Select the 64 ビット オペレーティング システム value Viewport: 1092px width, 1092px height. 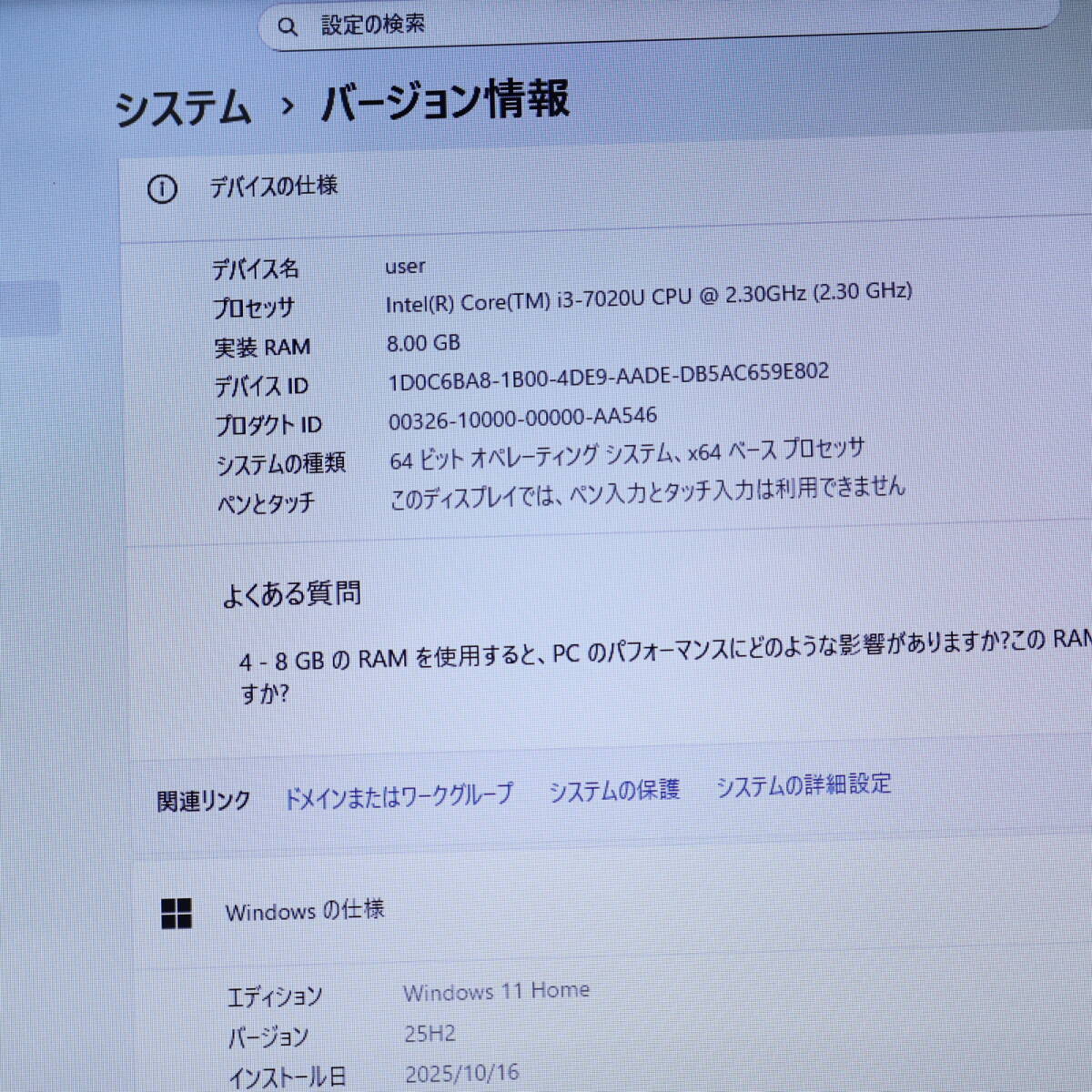(x=627, y=454)
